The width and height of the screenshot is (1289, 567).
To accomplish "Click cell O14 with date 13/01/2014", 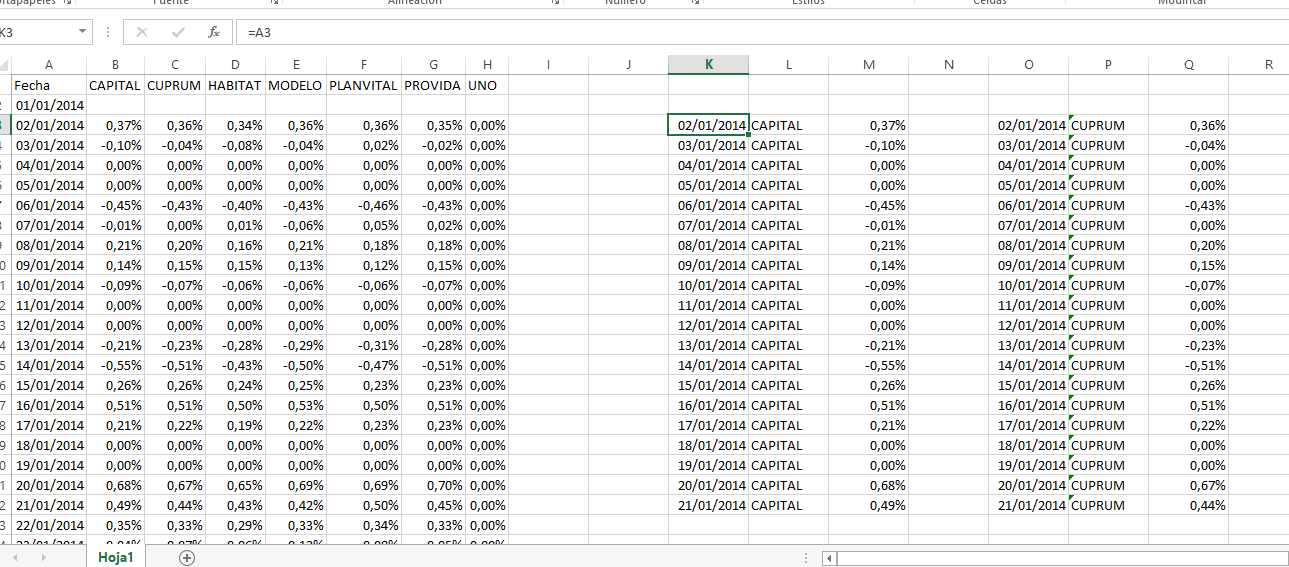I will pyautogui.click(x=1028, y=345).
